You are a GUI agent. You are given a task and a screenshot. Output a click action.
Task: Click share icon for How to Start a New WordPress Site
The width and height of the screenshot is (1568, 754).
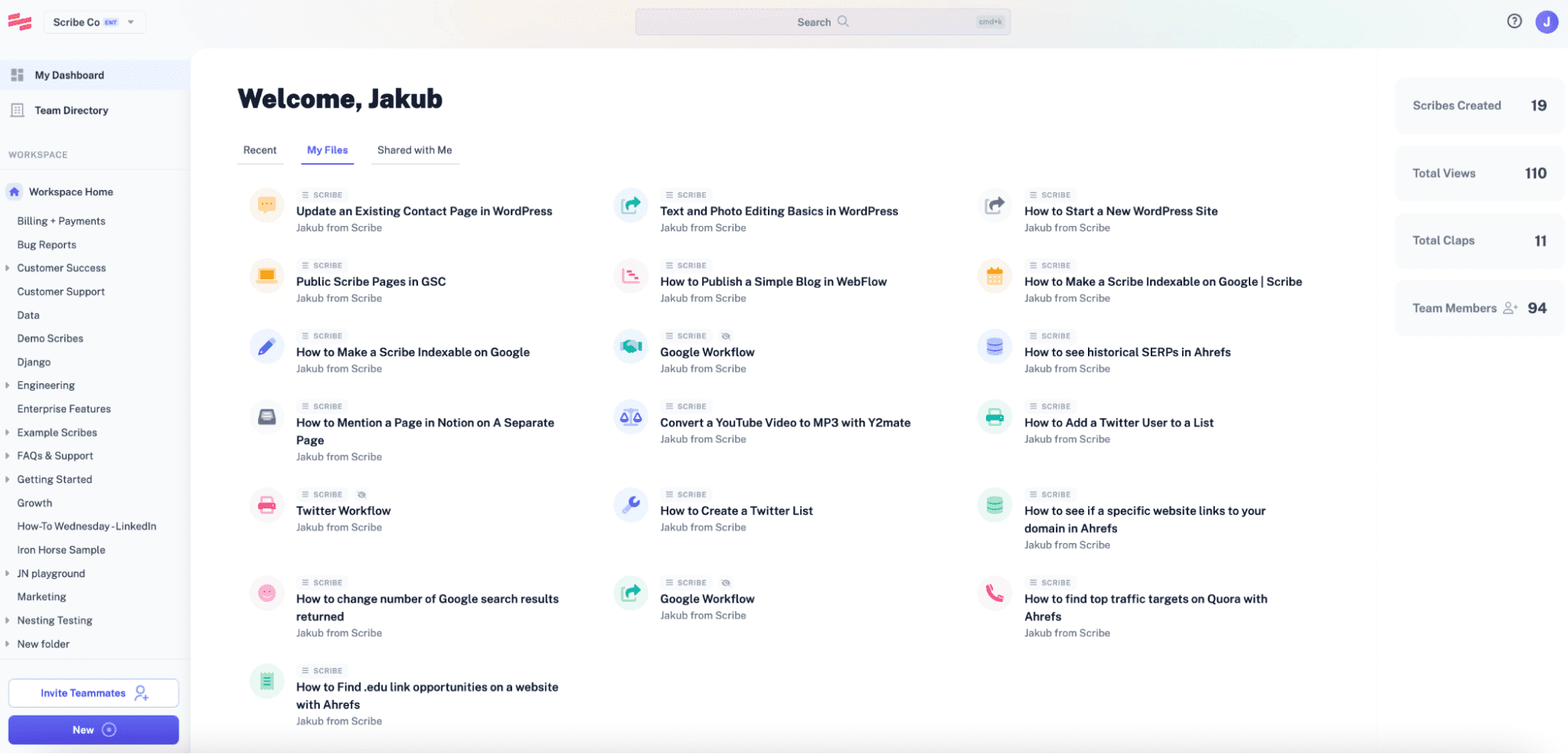tap(995, 206)
